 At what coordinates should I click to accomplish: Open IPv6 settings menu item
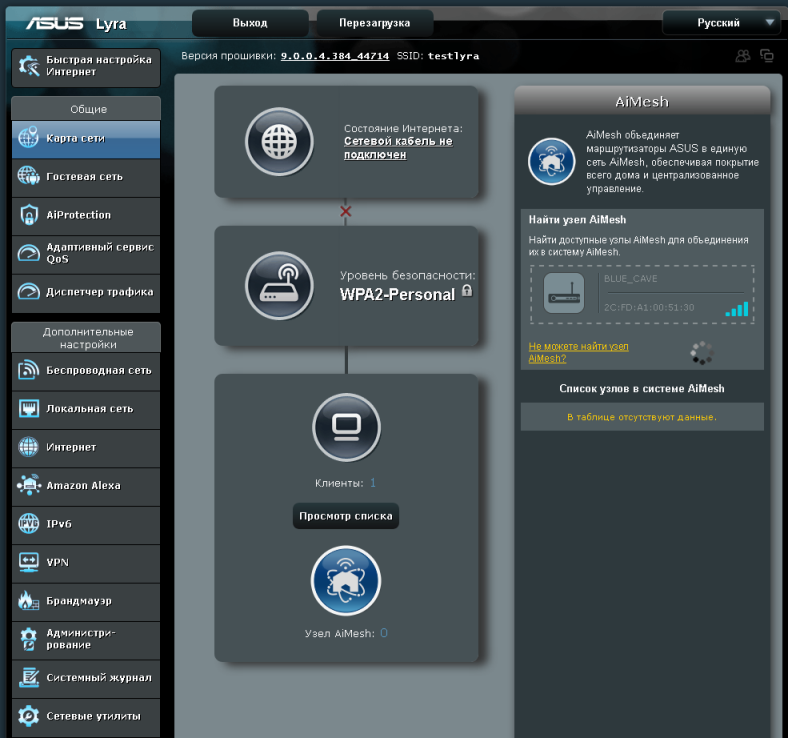[x=86, y=525]
